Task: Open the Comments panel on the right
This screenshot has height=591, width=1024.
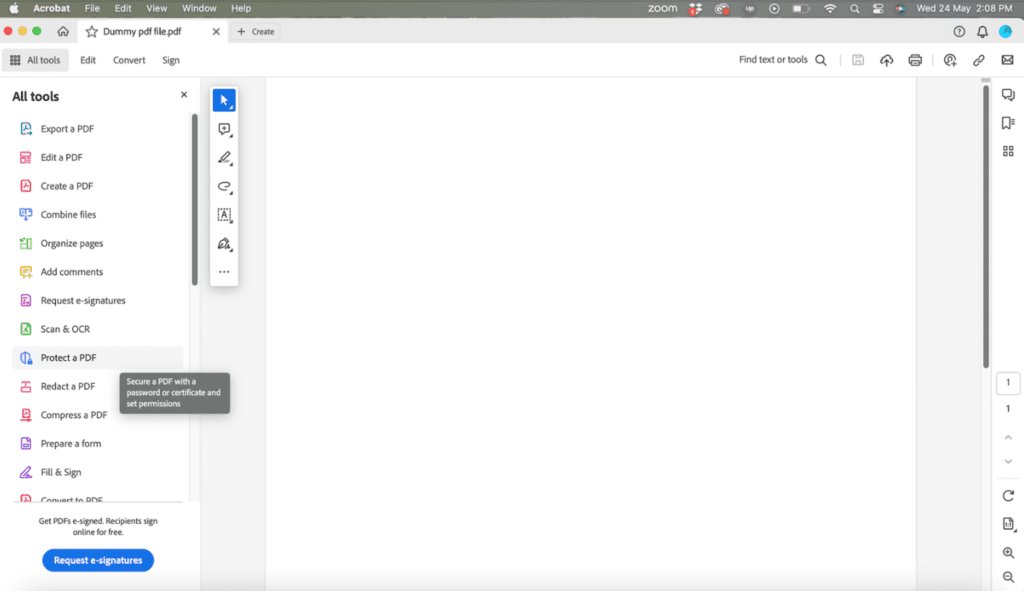Action: pos(1008,94)
